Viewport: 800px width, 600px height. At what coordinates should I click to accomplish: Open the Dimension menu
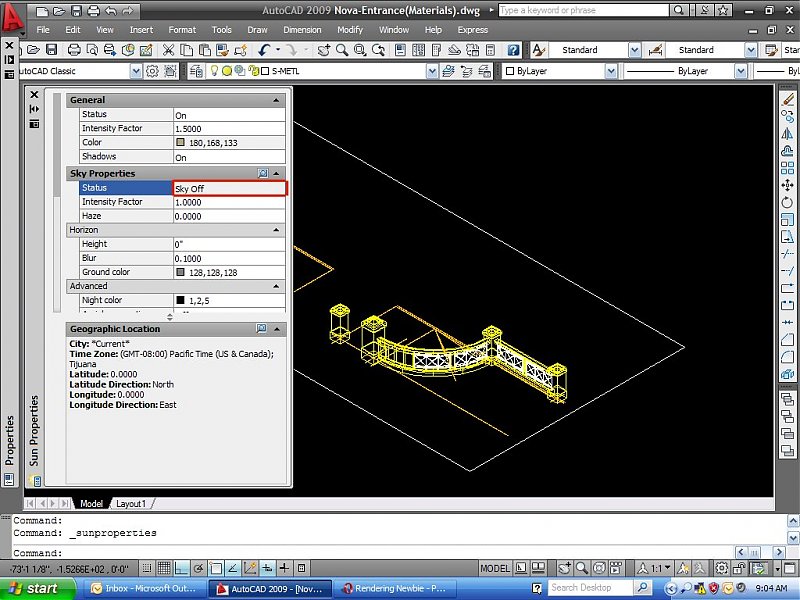[302, 30]
